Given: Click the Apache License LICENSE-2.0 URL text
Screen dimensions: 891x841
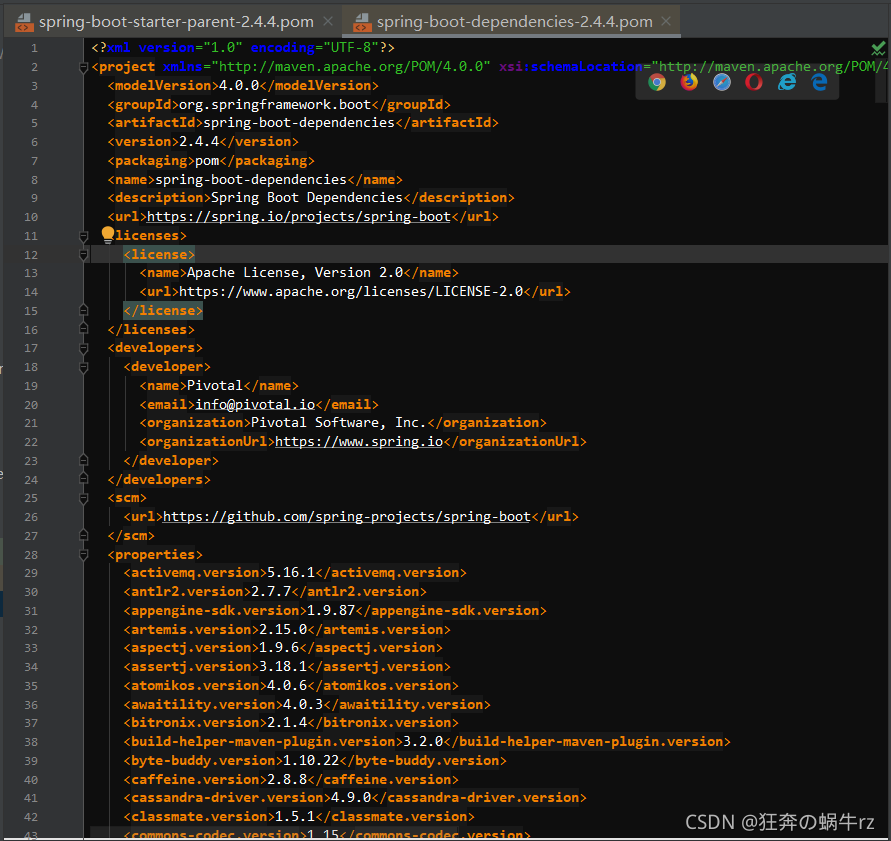Looking at the screenshot, I should [x=351, y=292].
